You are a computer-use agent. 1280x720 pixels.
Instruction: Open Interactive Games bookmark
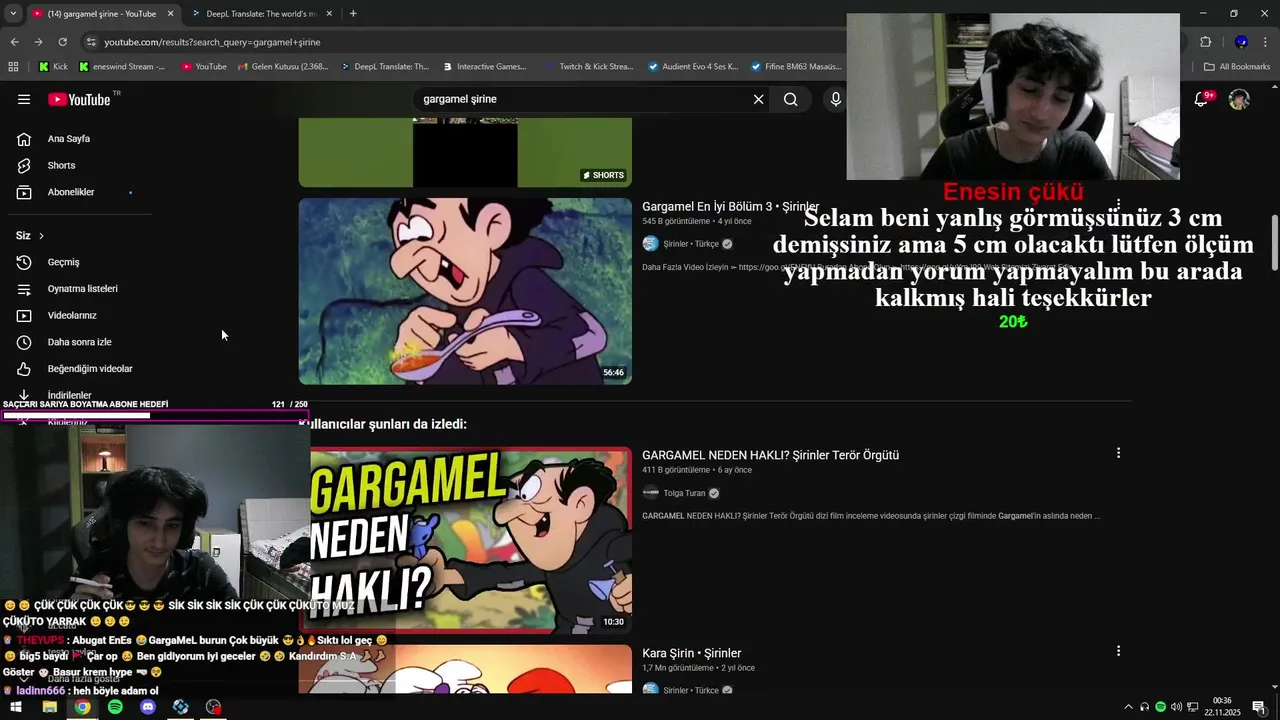[x=483, y=67]
